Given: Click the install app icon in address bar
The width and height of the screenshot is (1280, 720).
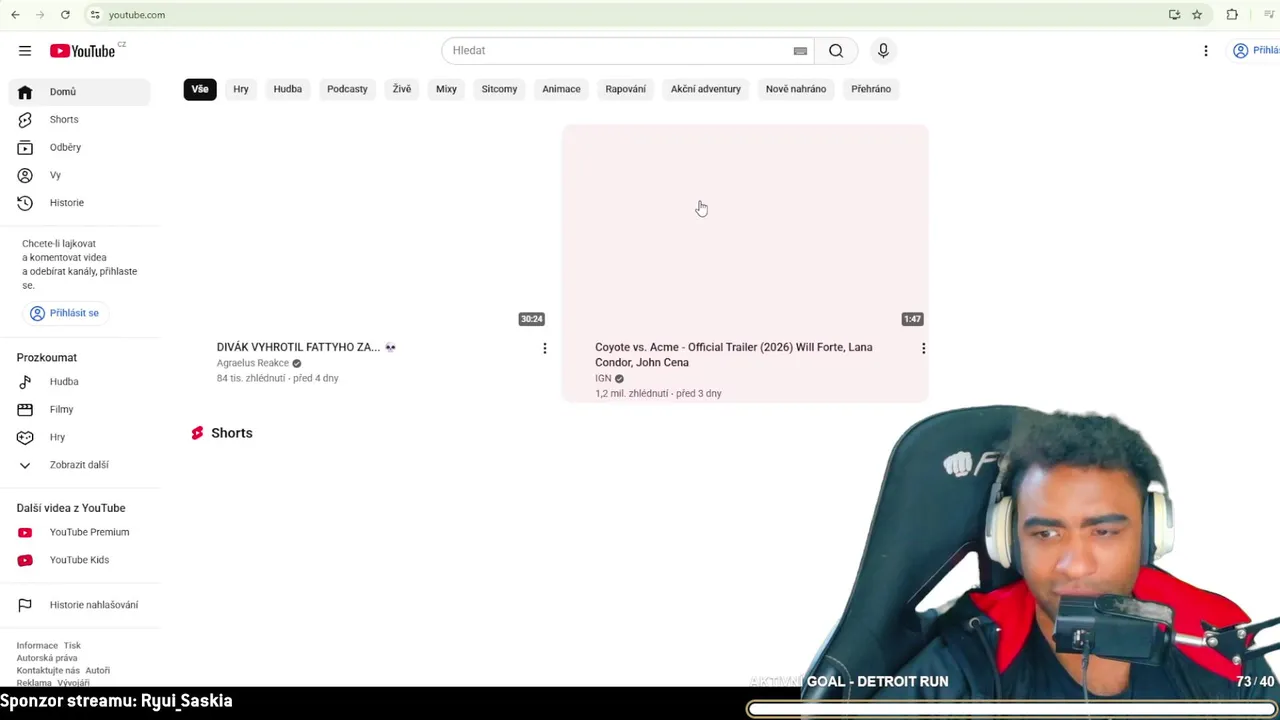Looking at the screenshot, I should [1174, 15].
